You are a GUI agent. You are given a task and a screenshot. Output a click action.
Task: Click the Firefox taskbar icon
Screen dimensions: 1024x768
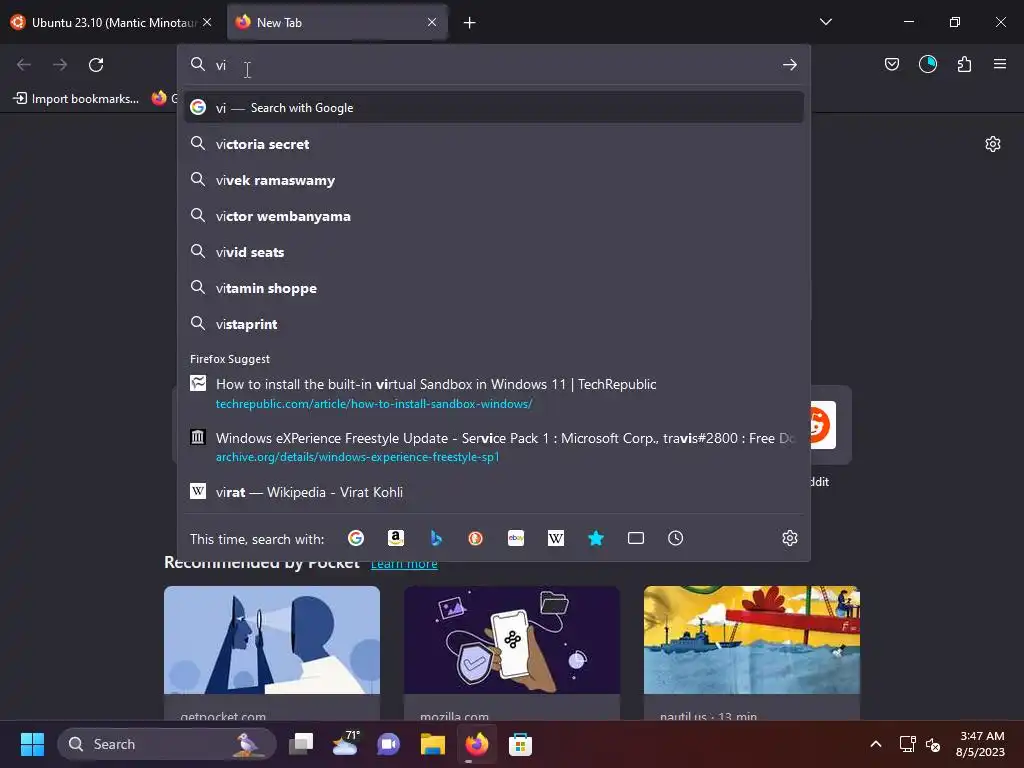(476, 744)
